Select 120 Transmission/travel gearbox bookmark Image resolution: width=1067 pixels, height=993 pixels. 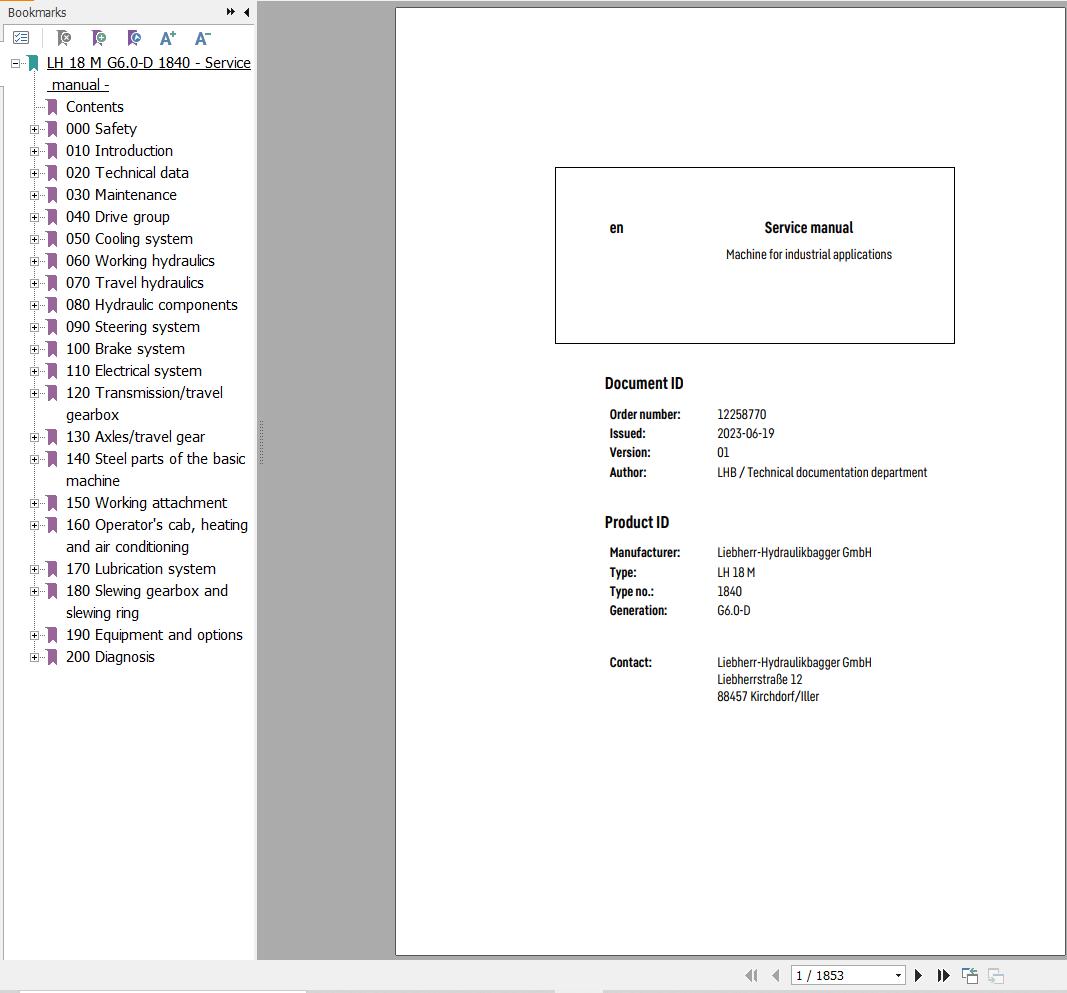point(144,404)
